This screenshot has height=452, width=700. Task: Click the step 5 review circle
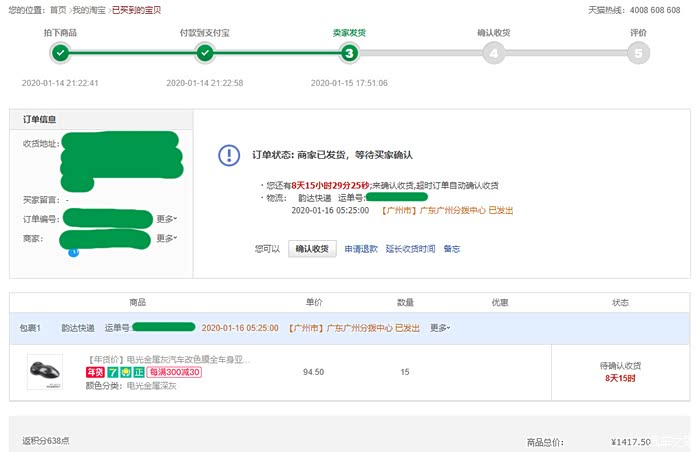point(638,53)
